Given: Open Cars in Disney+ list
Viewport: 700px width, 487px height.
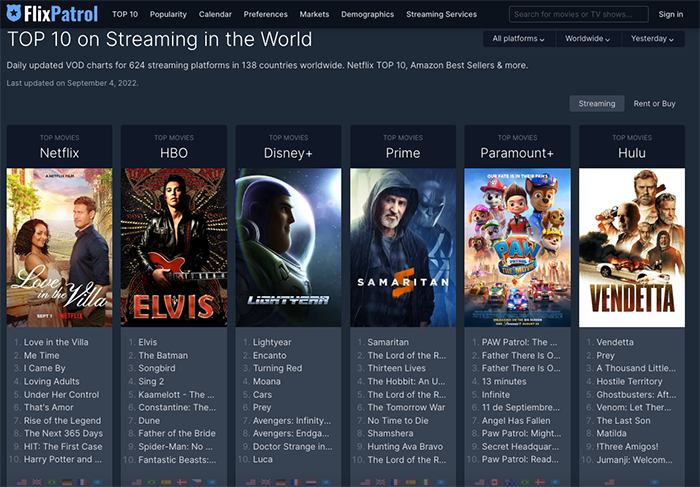Looking at the screenshot, I should click(x=262, y=395).
